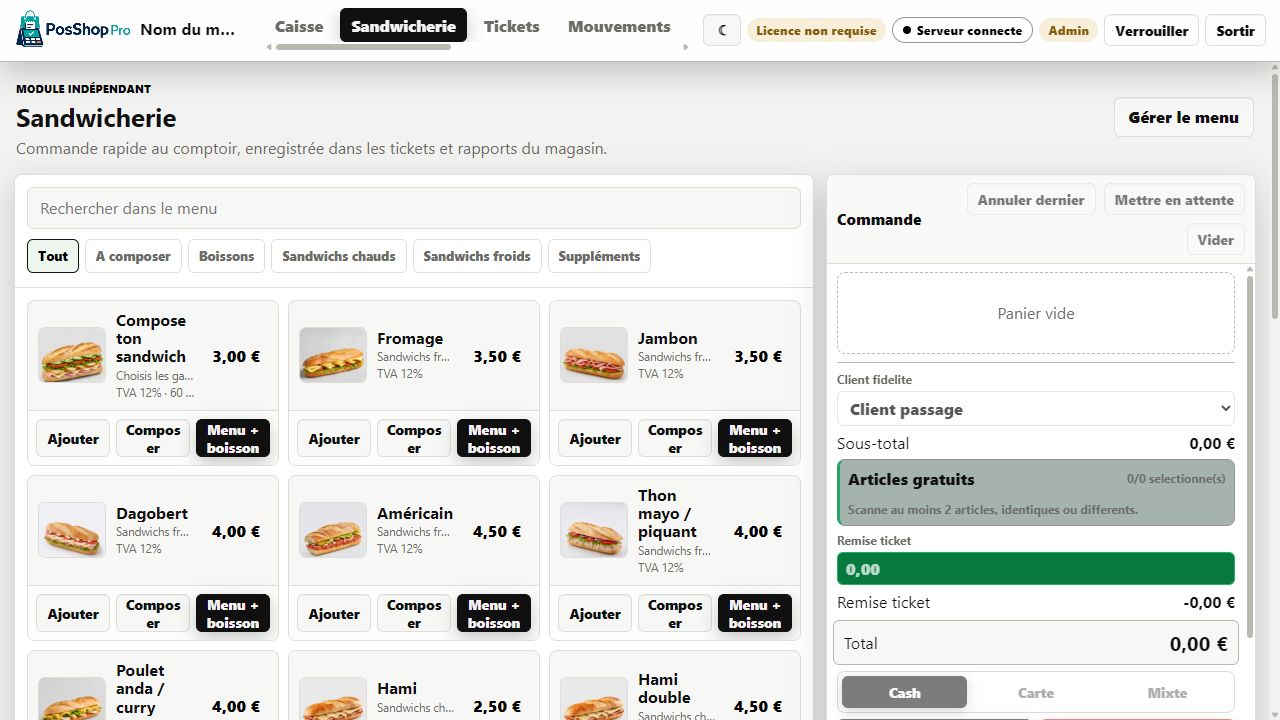This screenshot has height=720, width=1280.
Task: Toggle dark mode moon icon
Action: point(721,30)
